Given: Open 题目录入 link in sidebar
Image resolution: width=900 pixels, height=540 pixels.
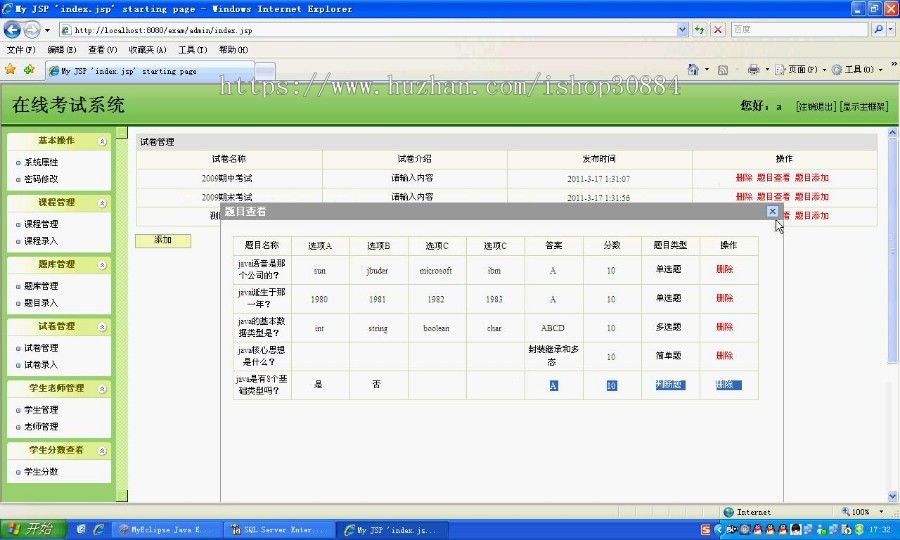Looking at the screenshot, I should pos(41,303).
